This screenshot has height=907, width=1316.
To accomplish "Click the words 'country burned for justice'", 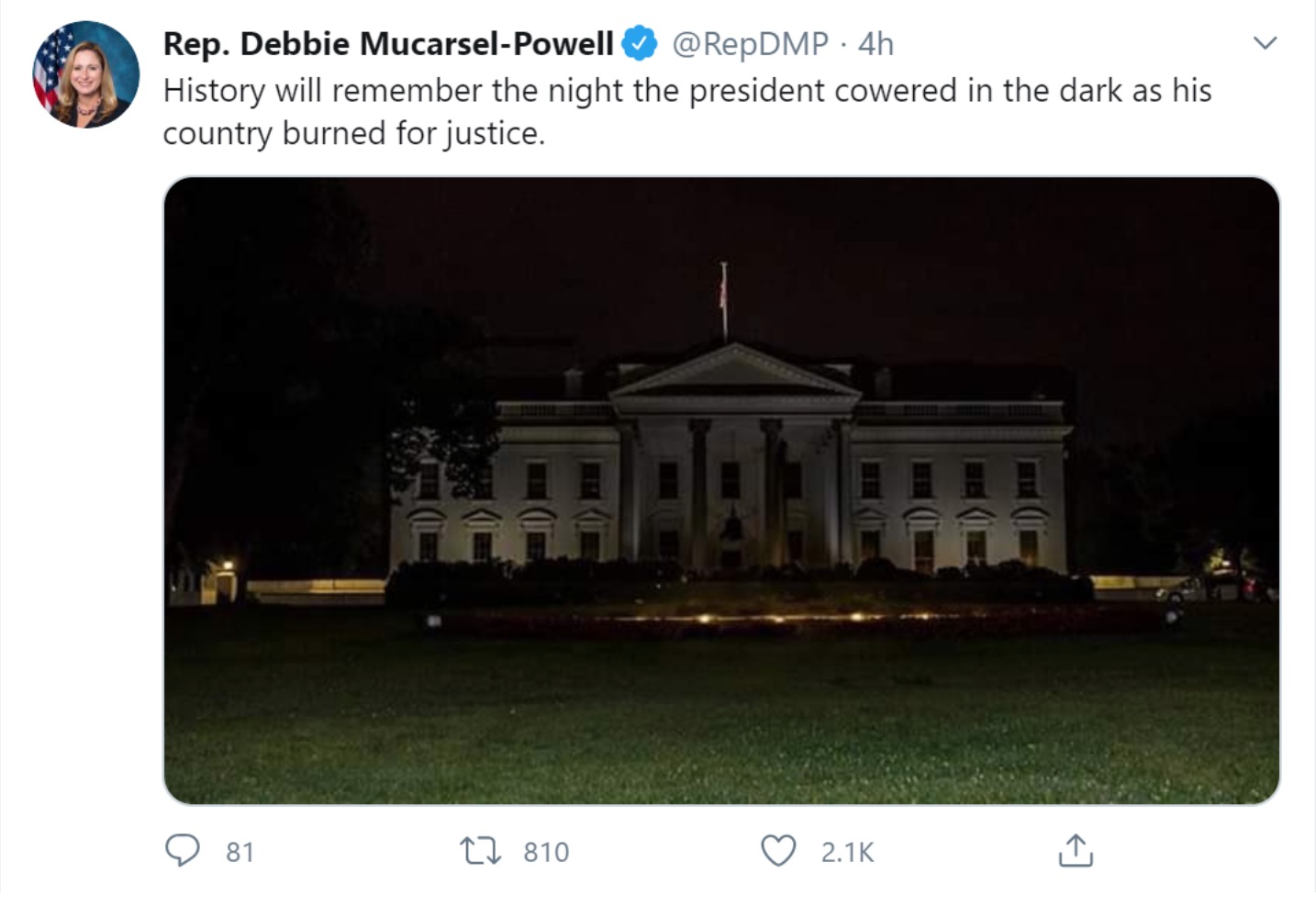I will coord(351,134).
